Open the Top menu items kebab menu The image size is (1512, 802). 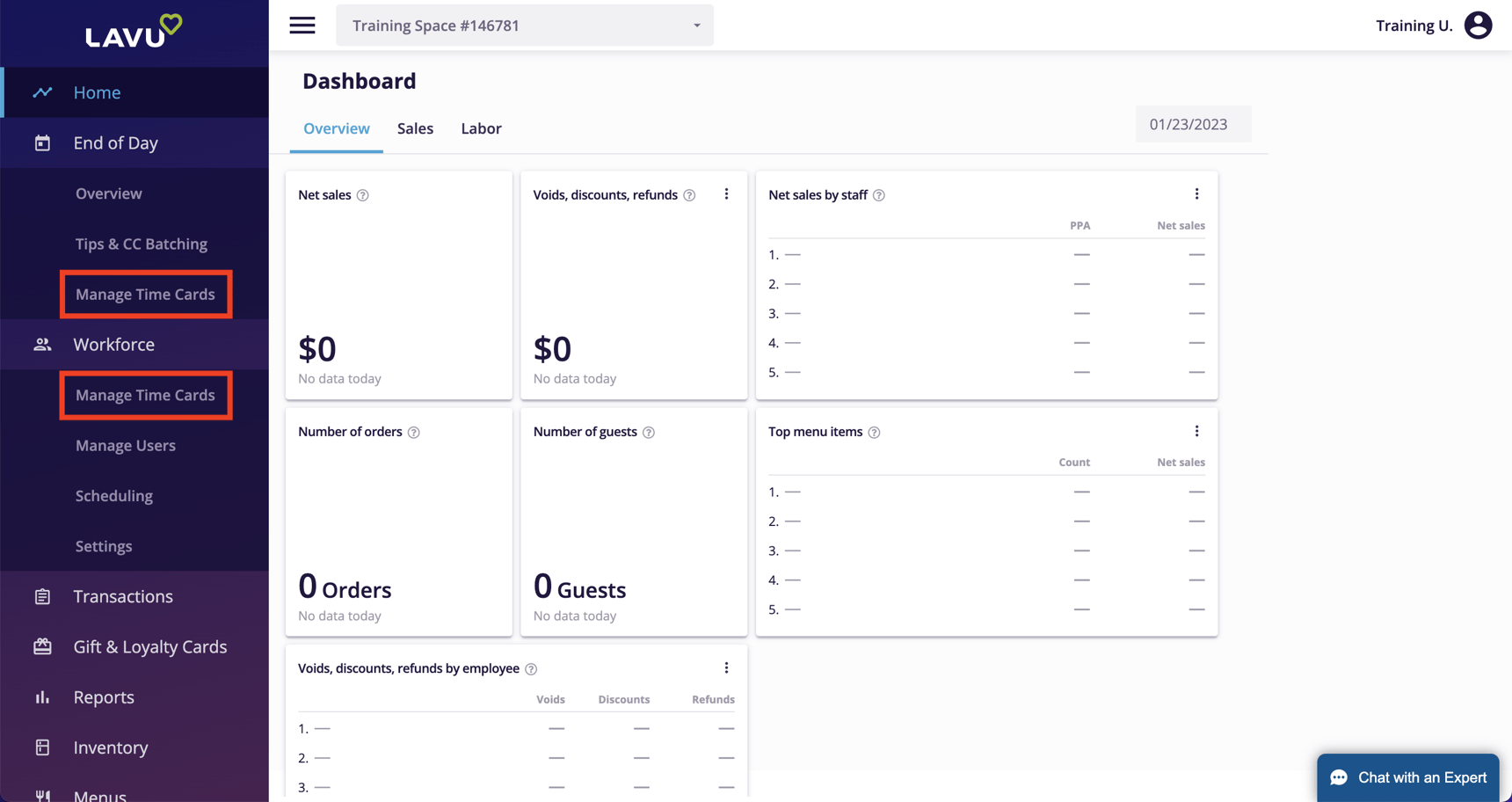click(x=1196, y=431)
